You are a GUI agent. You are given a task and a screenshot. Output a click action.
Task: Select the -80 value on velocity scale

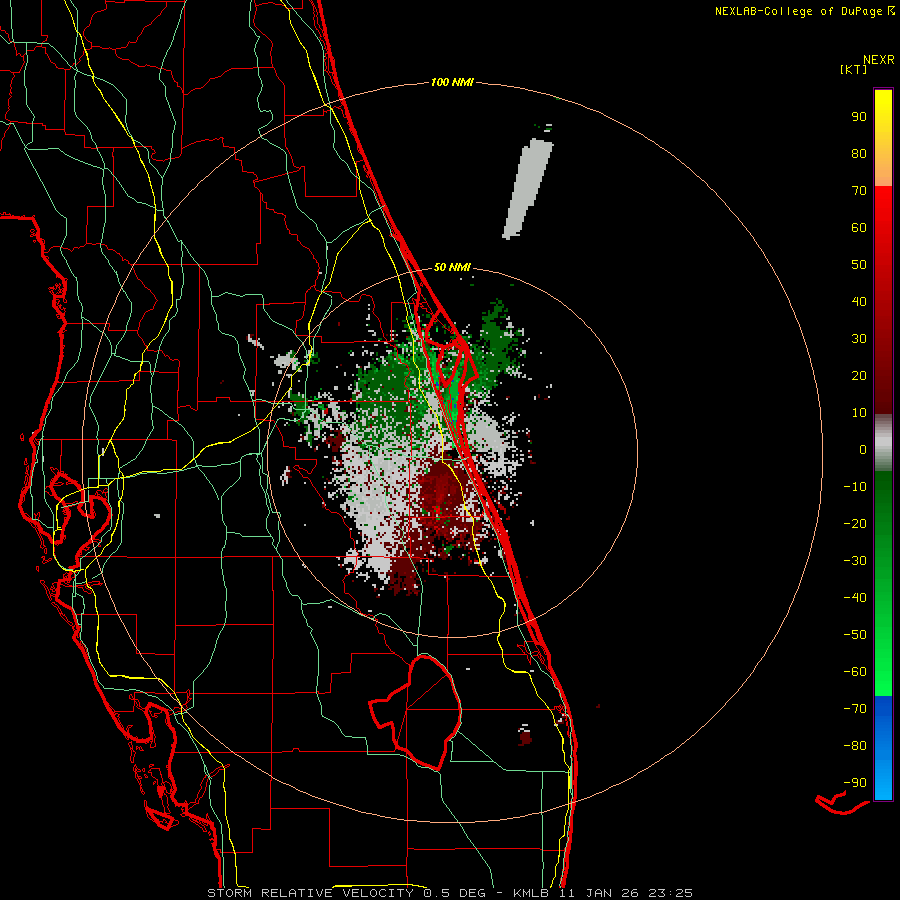coord(855,746)
